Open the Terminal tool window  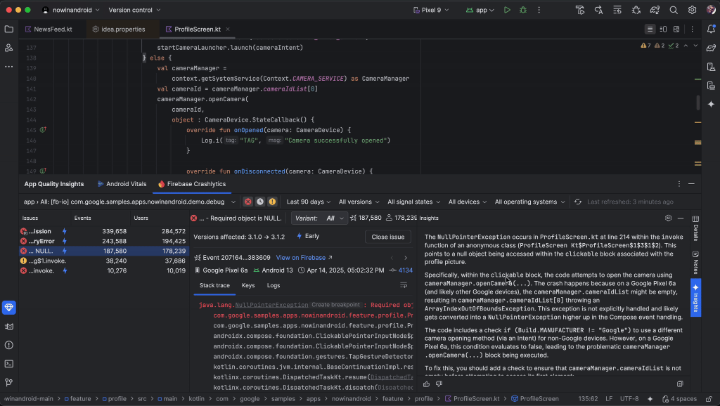pos(9,364)
